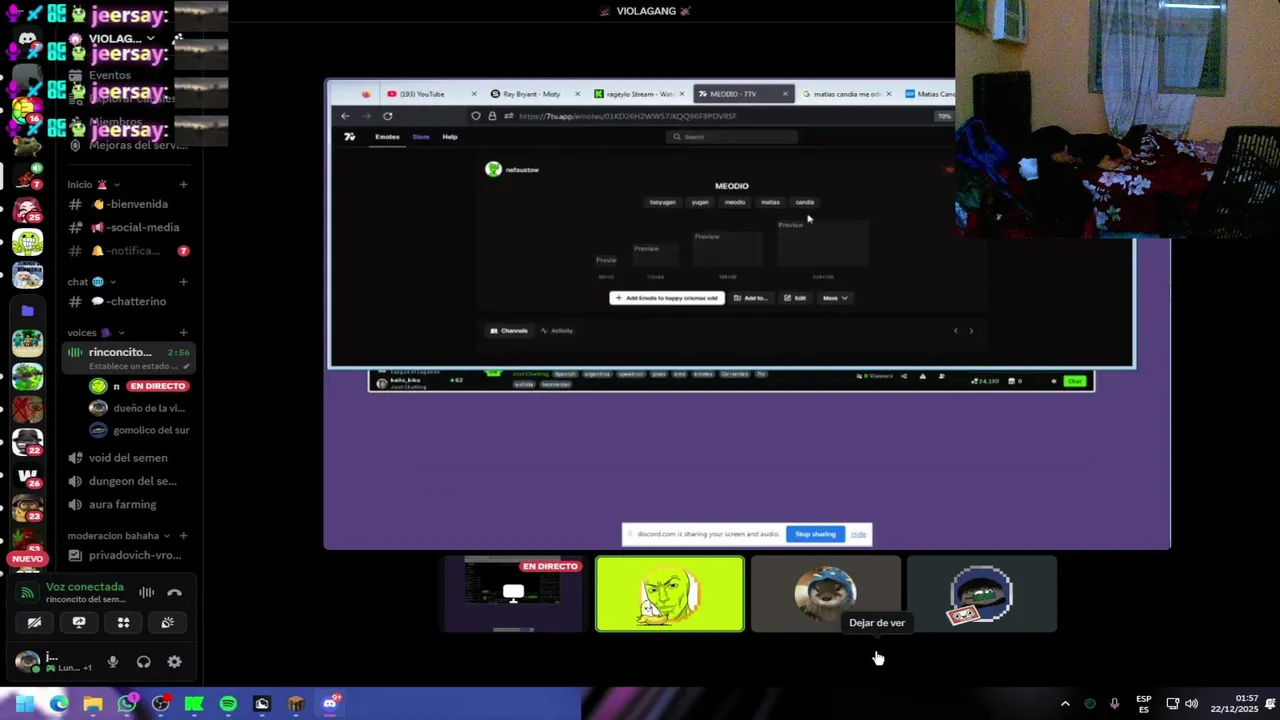Open Discord user settings gear
Screen dimensions: 1280x720
click(x=174, y=662)
